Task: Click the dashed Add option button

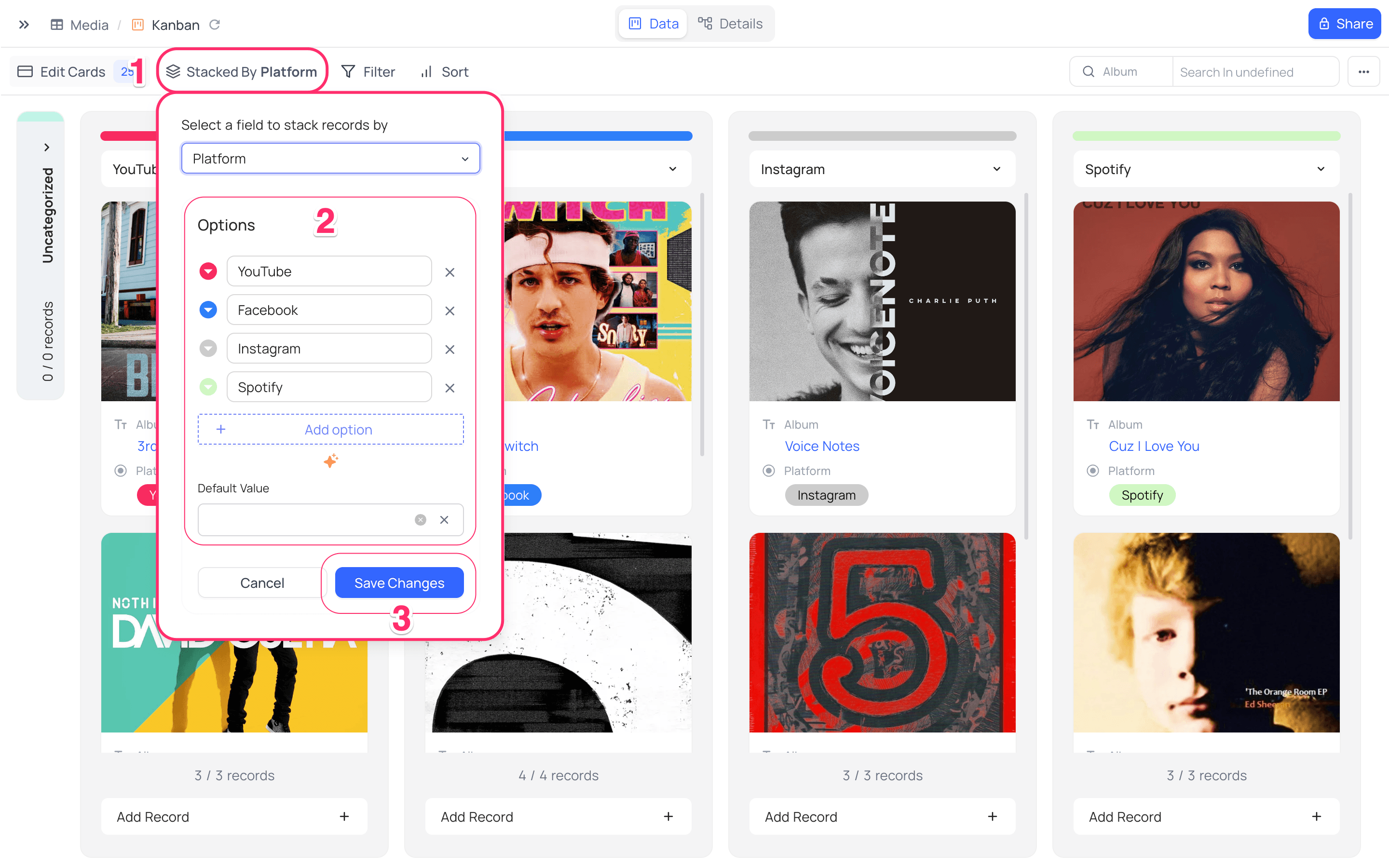Action: [330, 429]
